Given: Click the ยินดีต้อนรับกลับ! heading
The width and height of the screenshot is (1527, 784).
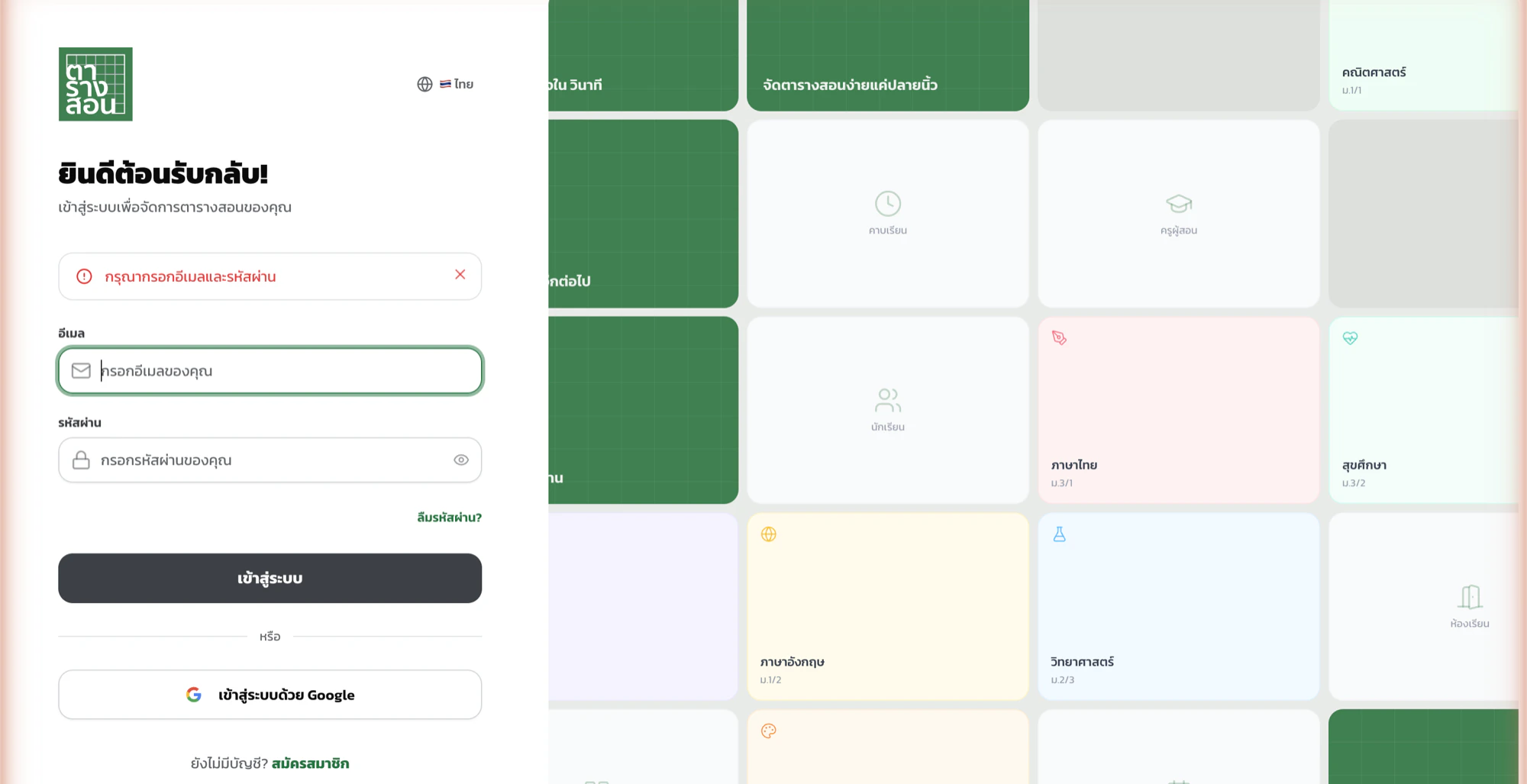Looking at the screenshot, I should pyautogui.click(x=163, y=174).
